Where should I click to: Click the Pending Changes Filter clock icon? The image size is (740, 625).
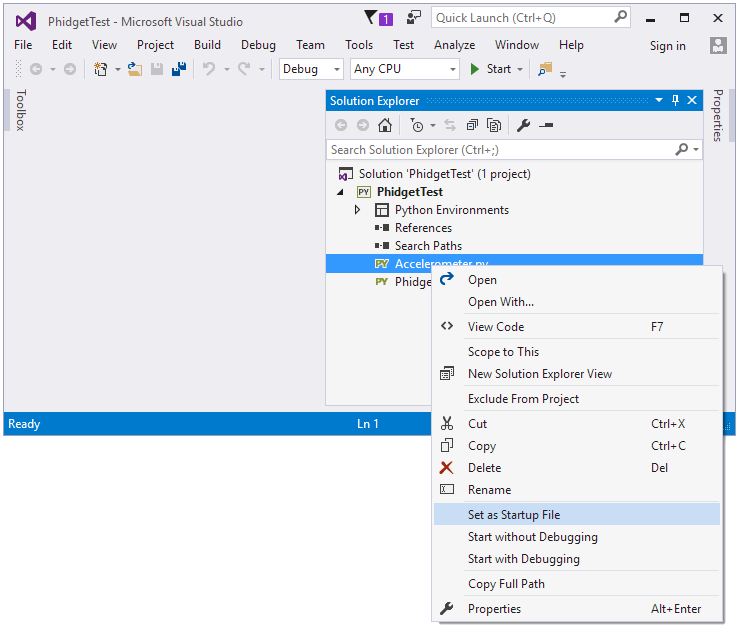tap(417, 126)
